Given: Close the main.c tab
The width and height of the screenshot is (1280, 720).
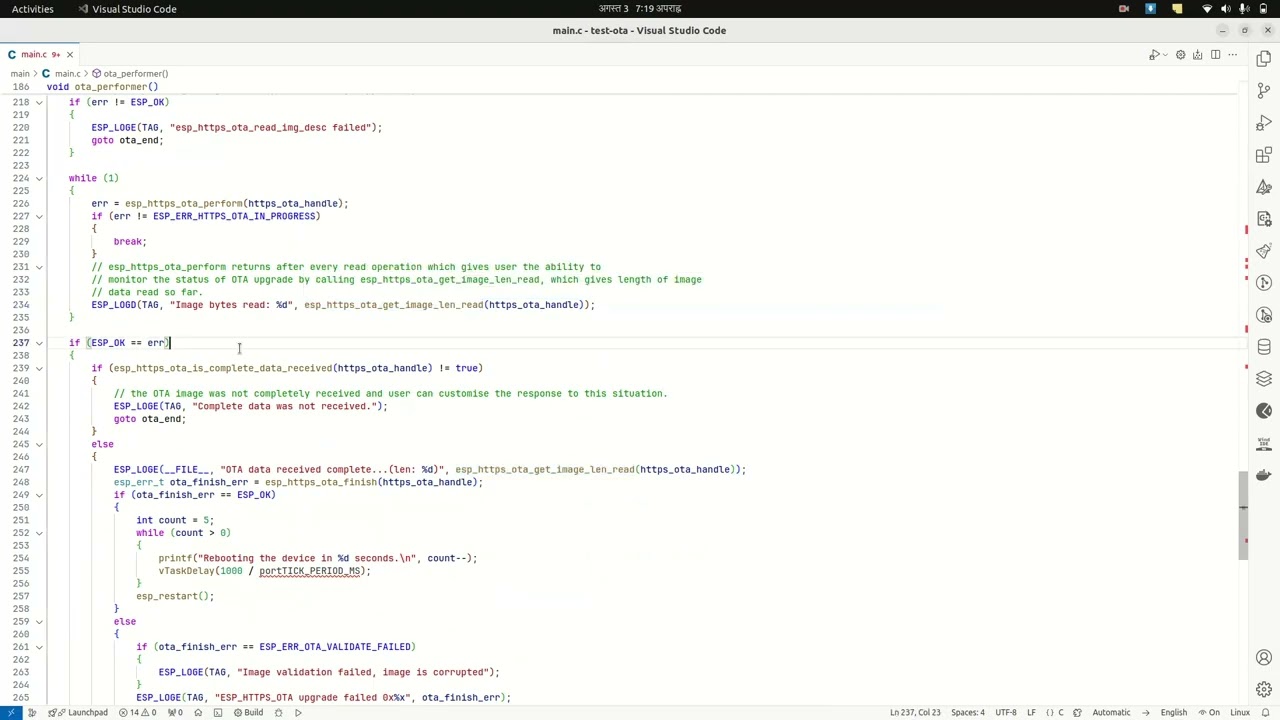Looking at the screenshot, I should pyautogui.click(x=70, y=55).
